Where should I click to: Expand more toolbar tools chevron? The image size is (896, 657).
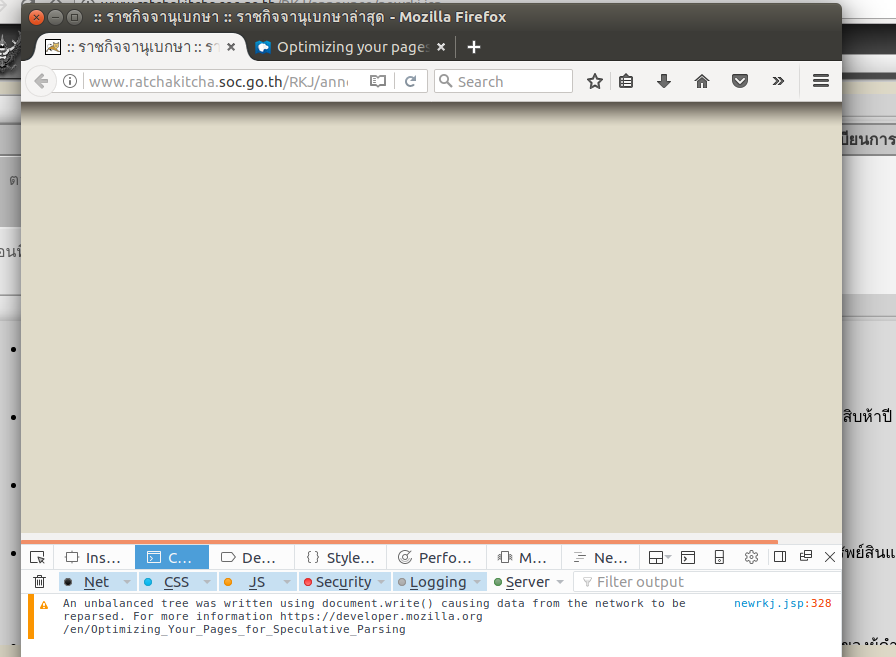778,81
